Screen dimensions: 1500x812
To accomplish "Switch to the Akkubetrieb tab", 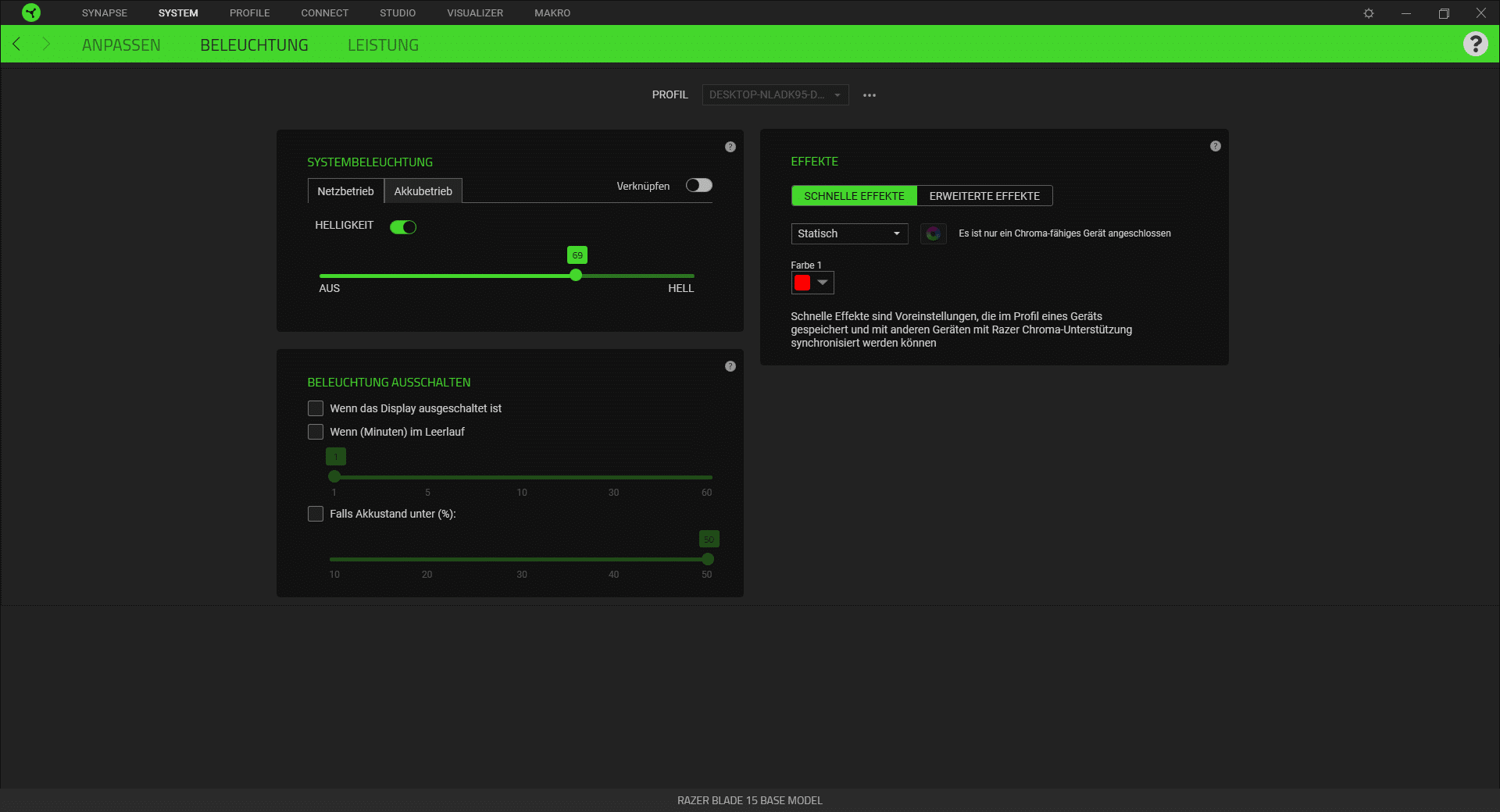I will [x=423, y=191].
